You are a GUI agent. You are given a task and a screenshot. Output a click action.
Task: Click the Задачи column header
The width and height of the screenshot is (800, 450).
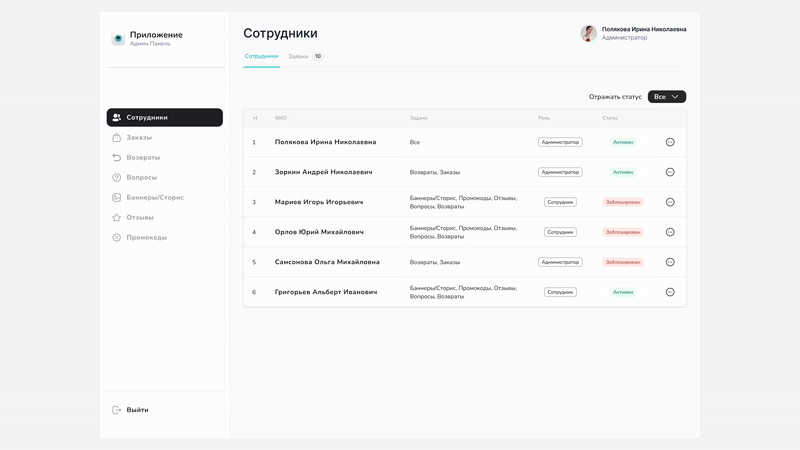coord(418,118)
